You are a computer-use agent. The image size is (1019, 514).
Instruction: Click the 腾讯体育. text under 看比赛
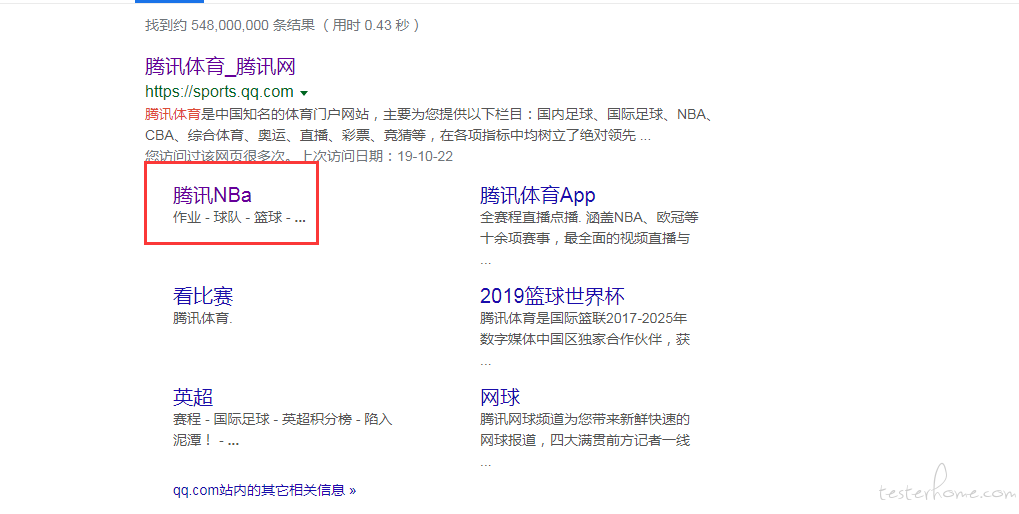(x=202, y=318)
